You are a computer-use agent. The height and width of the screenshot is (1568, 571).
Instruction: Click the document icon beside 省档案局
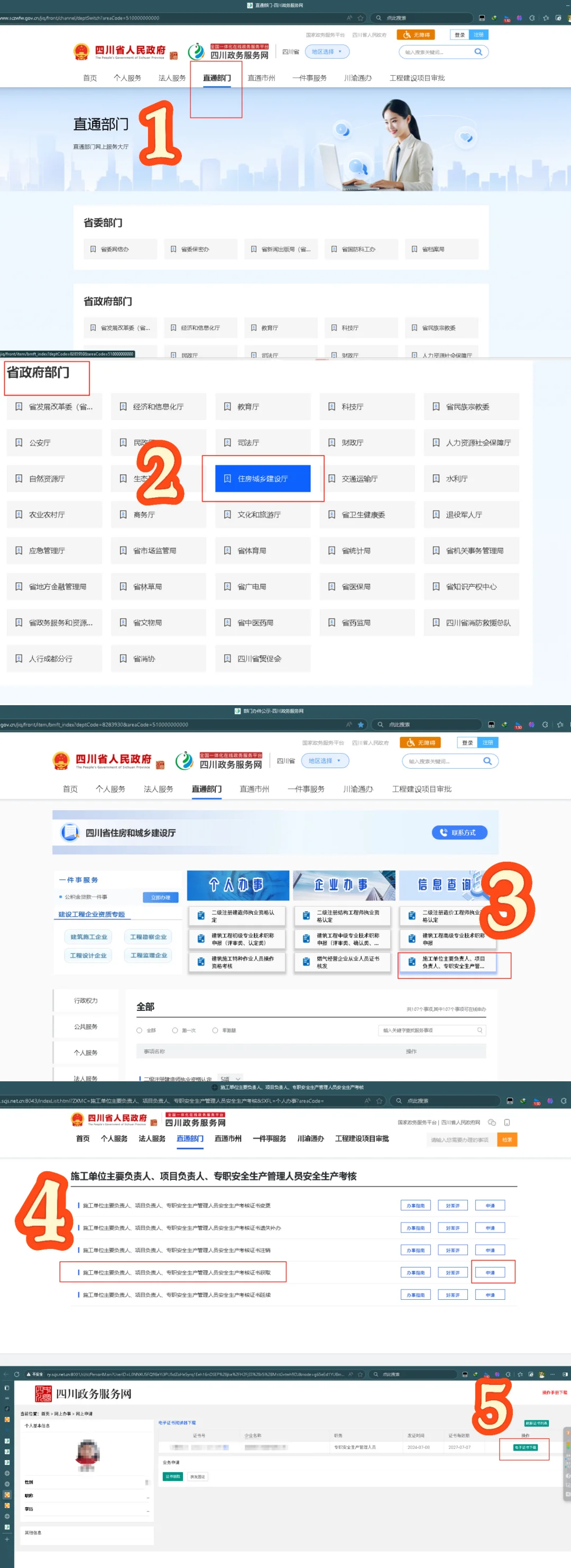point(414,249)
